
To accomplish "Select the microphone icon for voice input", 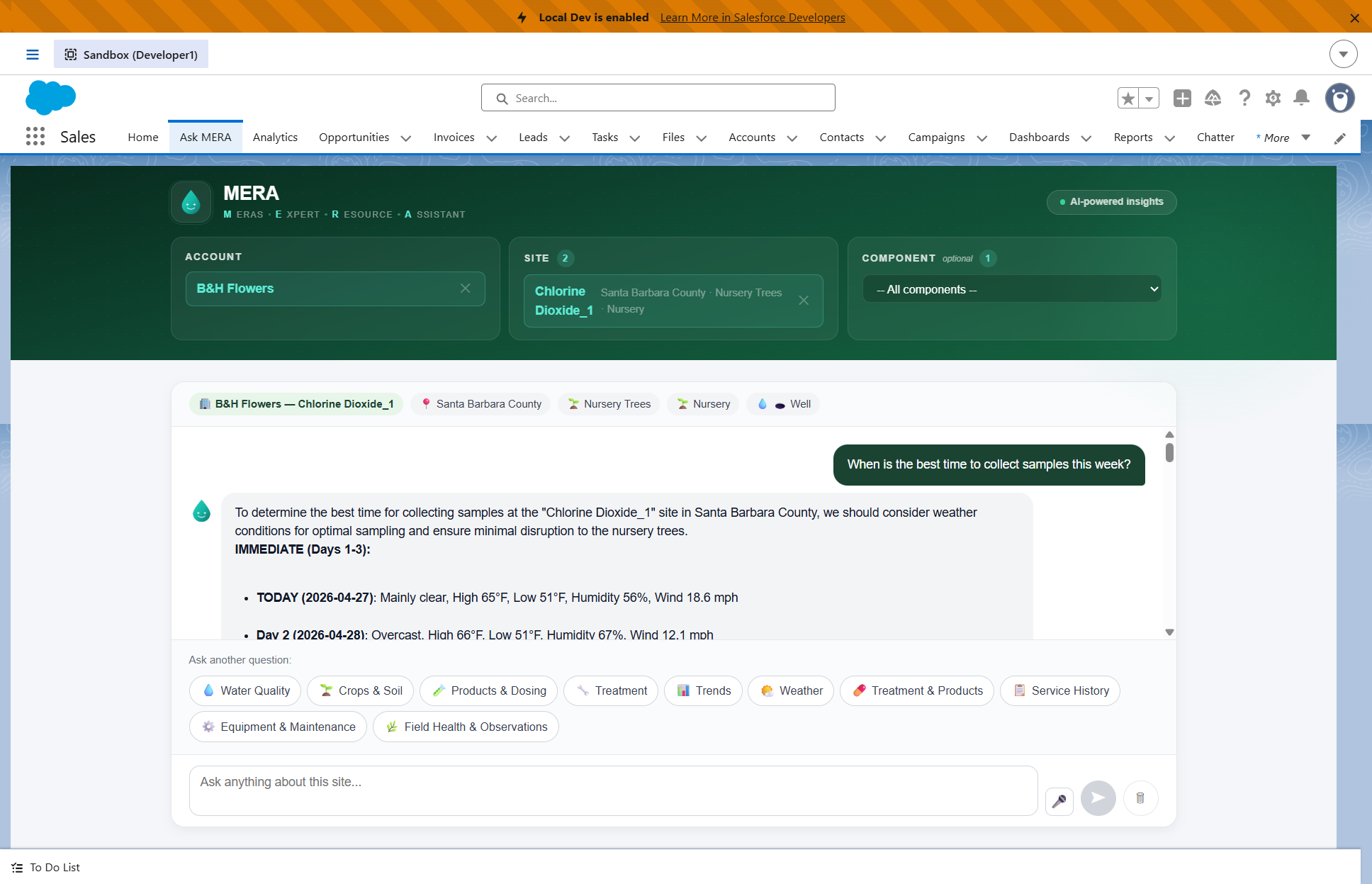I will 1059,798.
